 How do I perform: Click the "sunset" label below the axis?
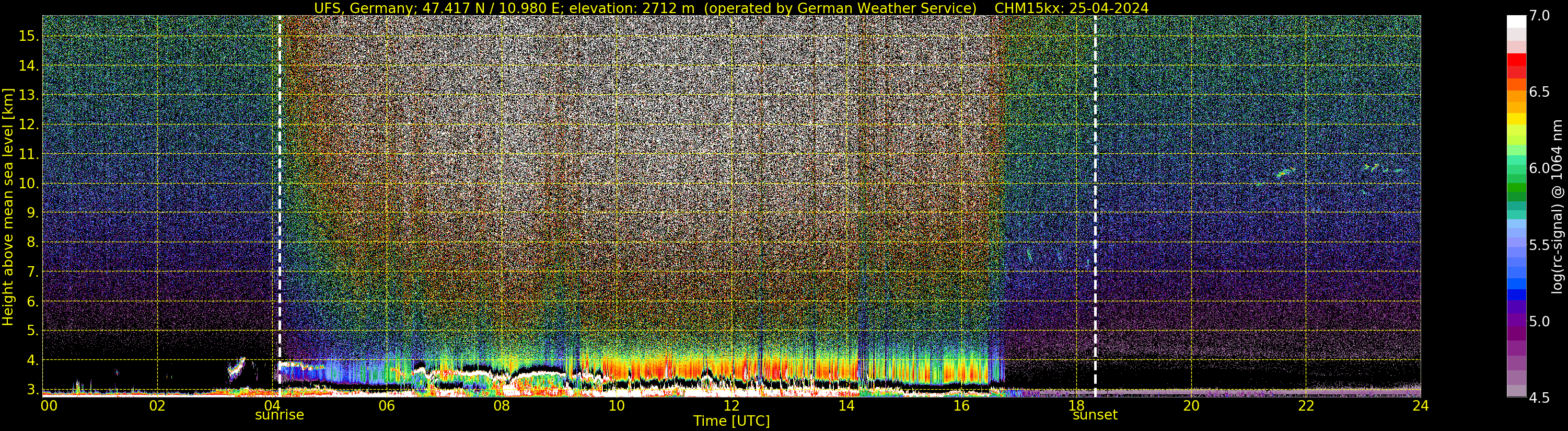coord(1095,415)
